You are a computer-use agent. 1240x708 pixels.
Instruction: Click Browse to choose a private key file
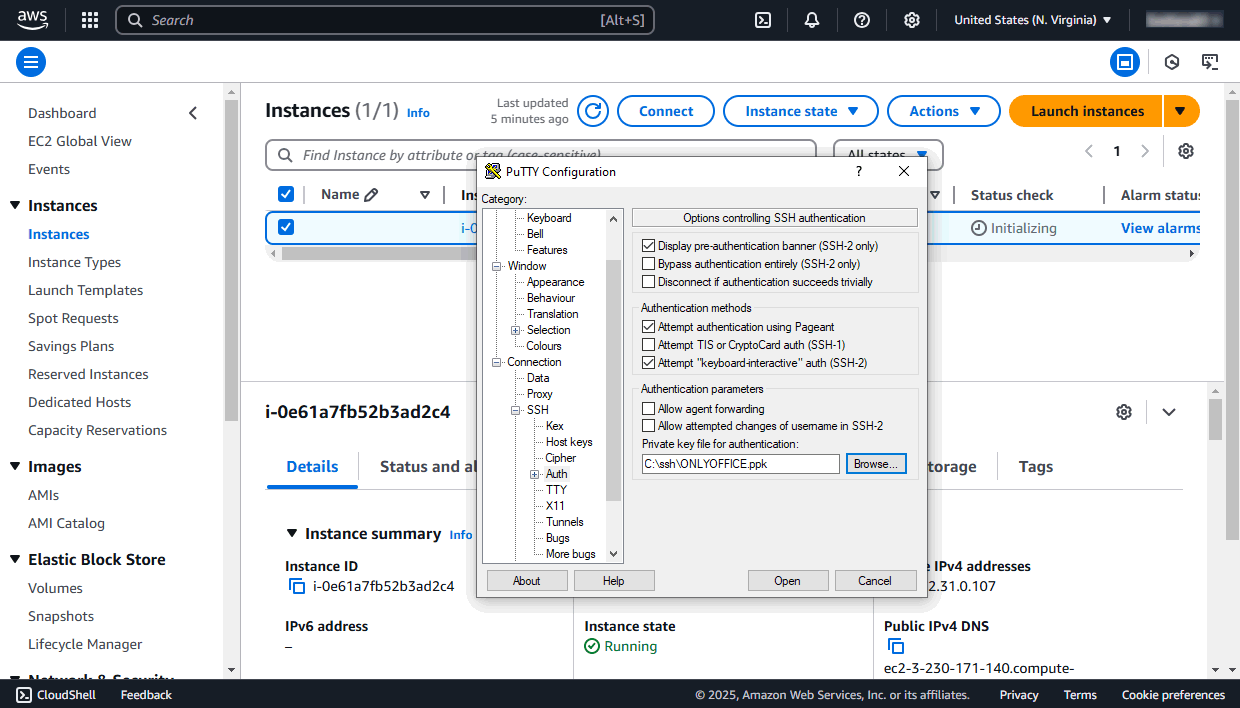coord(876,463)
